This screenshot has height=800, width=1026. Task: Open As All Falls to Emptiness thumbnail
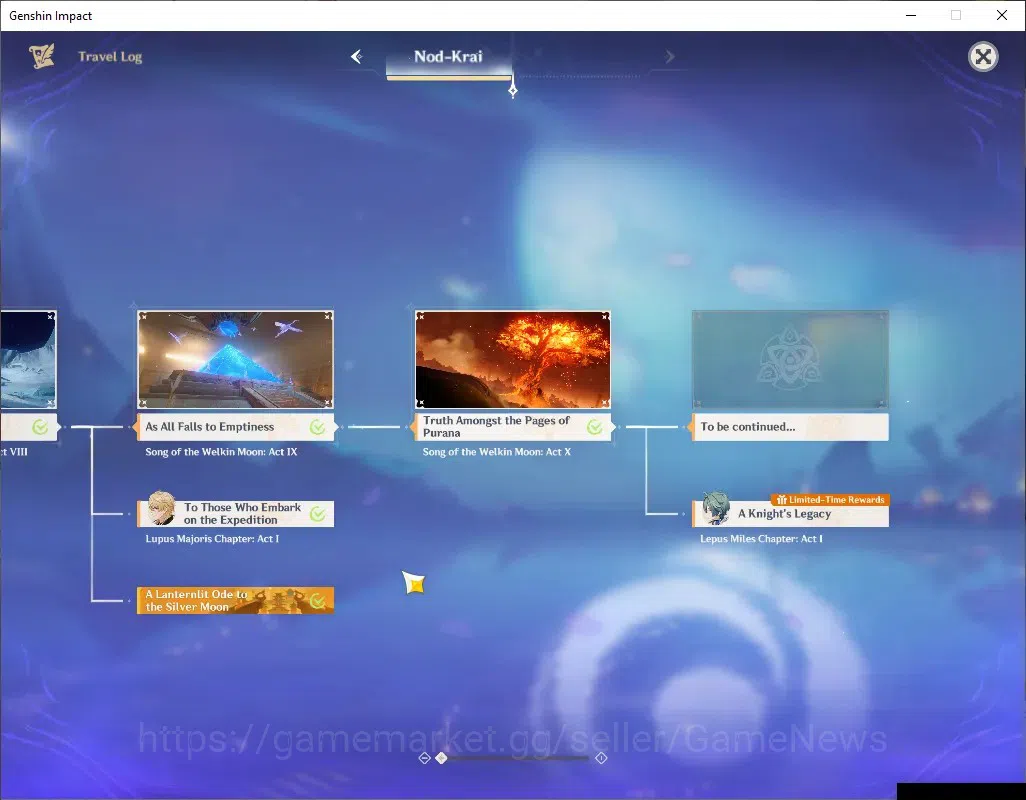[x=236, y=359]
